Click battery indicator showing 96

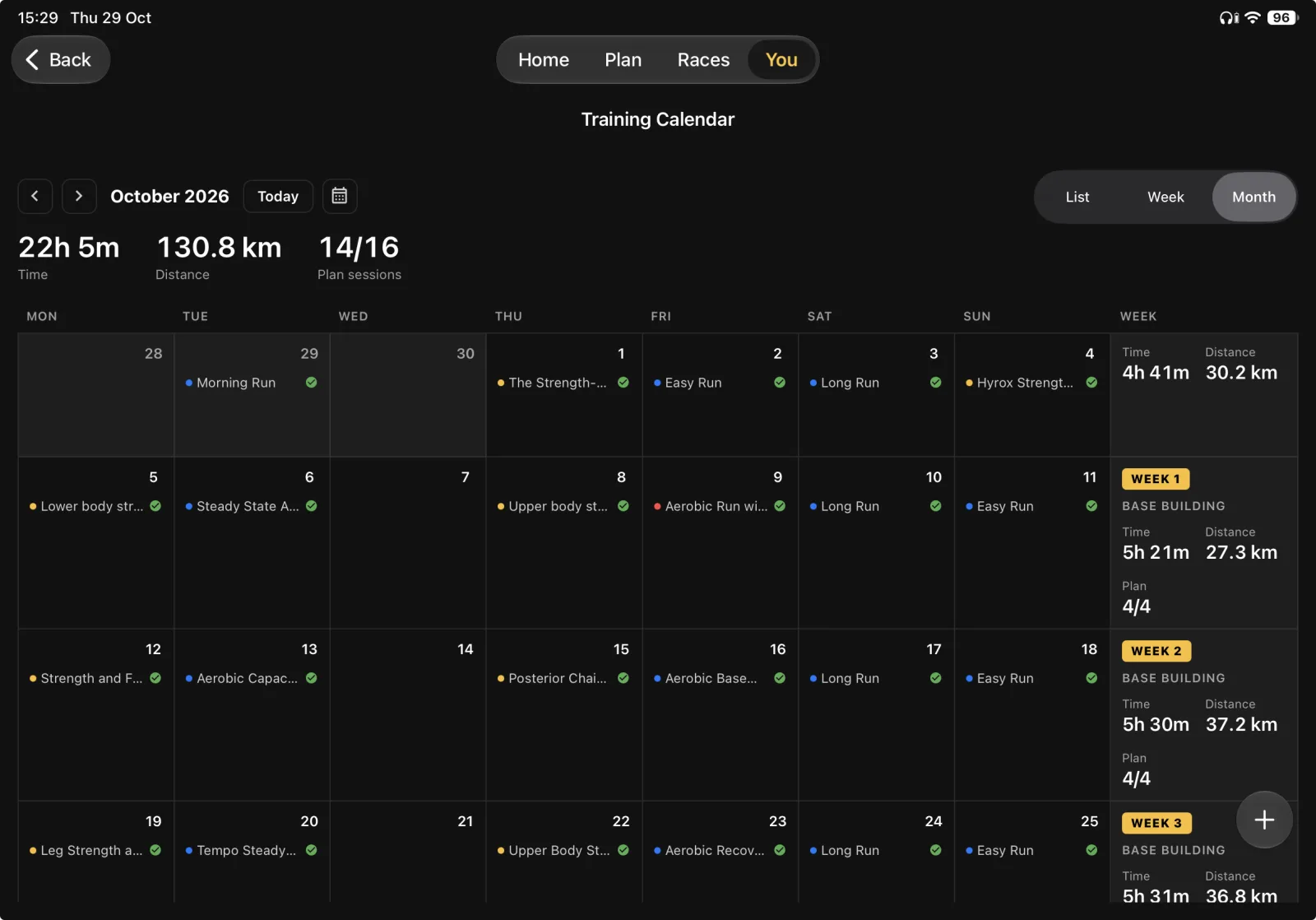[1282, 17]
